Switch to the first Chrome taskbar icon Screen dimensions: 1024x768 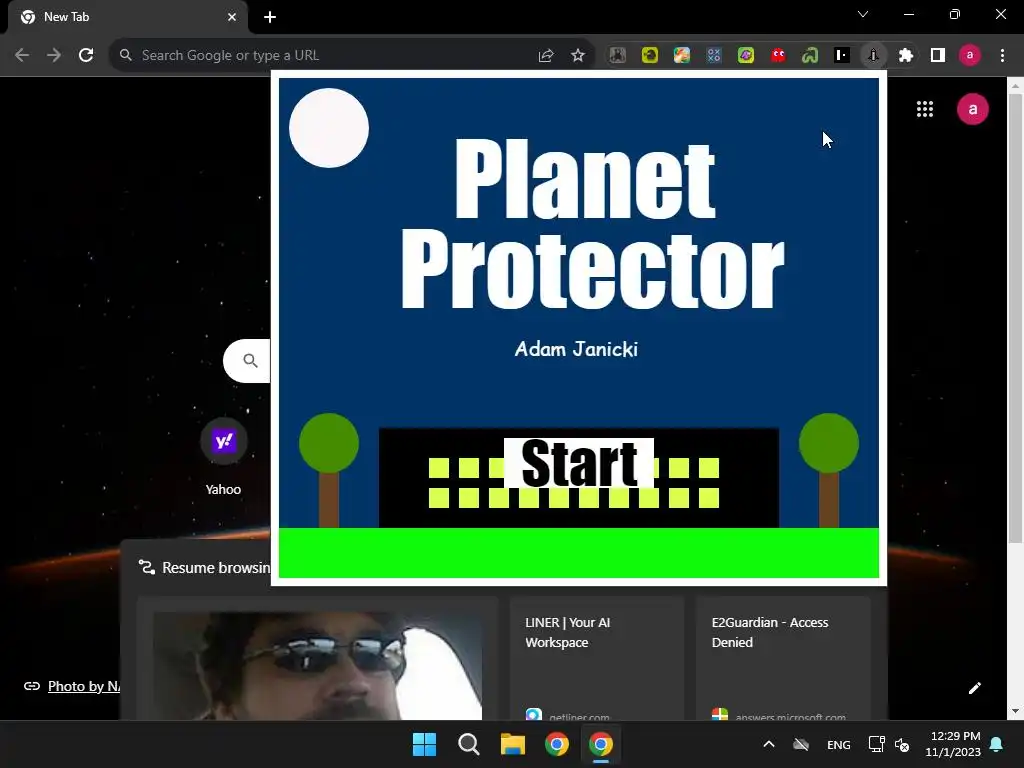point(556,744)
